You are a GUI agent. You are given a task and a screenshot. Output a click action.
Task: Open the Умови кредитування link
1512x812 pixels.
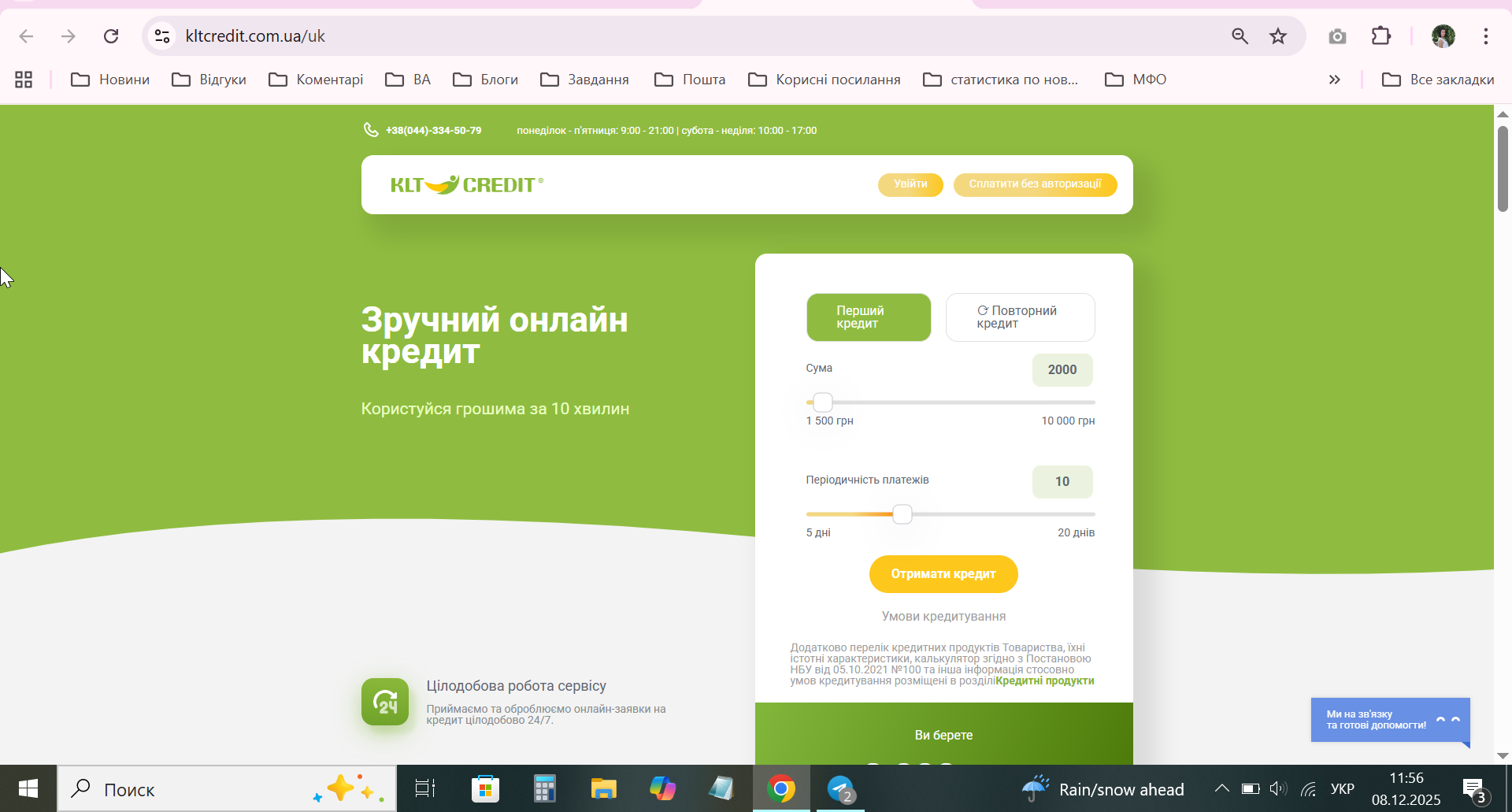943,617
